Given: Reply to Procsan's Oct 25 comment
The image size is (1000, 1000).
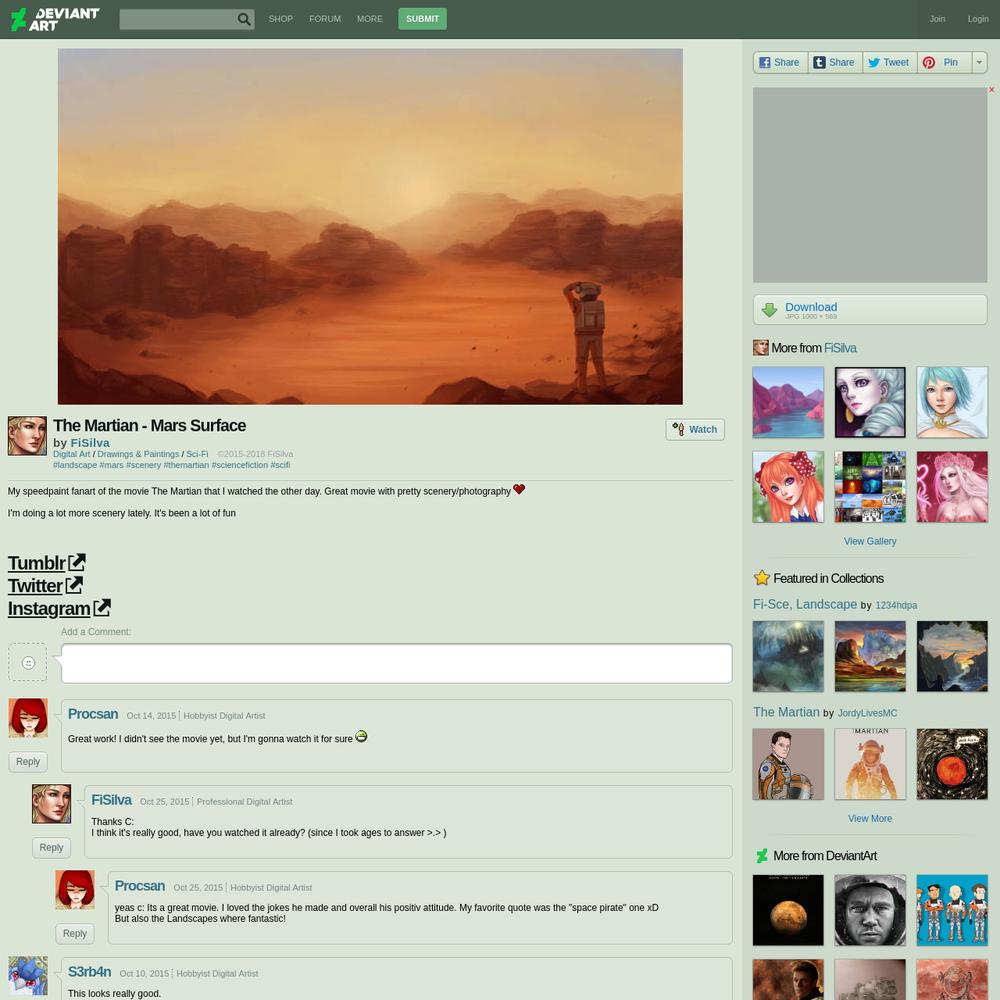Looking at the screenshot, I should coord(75,934).
